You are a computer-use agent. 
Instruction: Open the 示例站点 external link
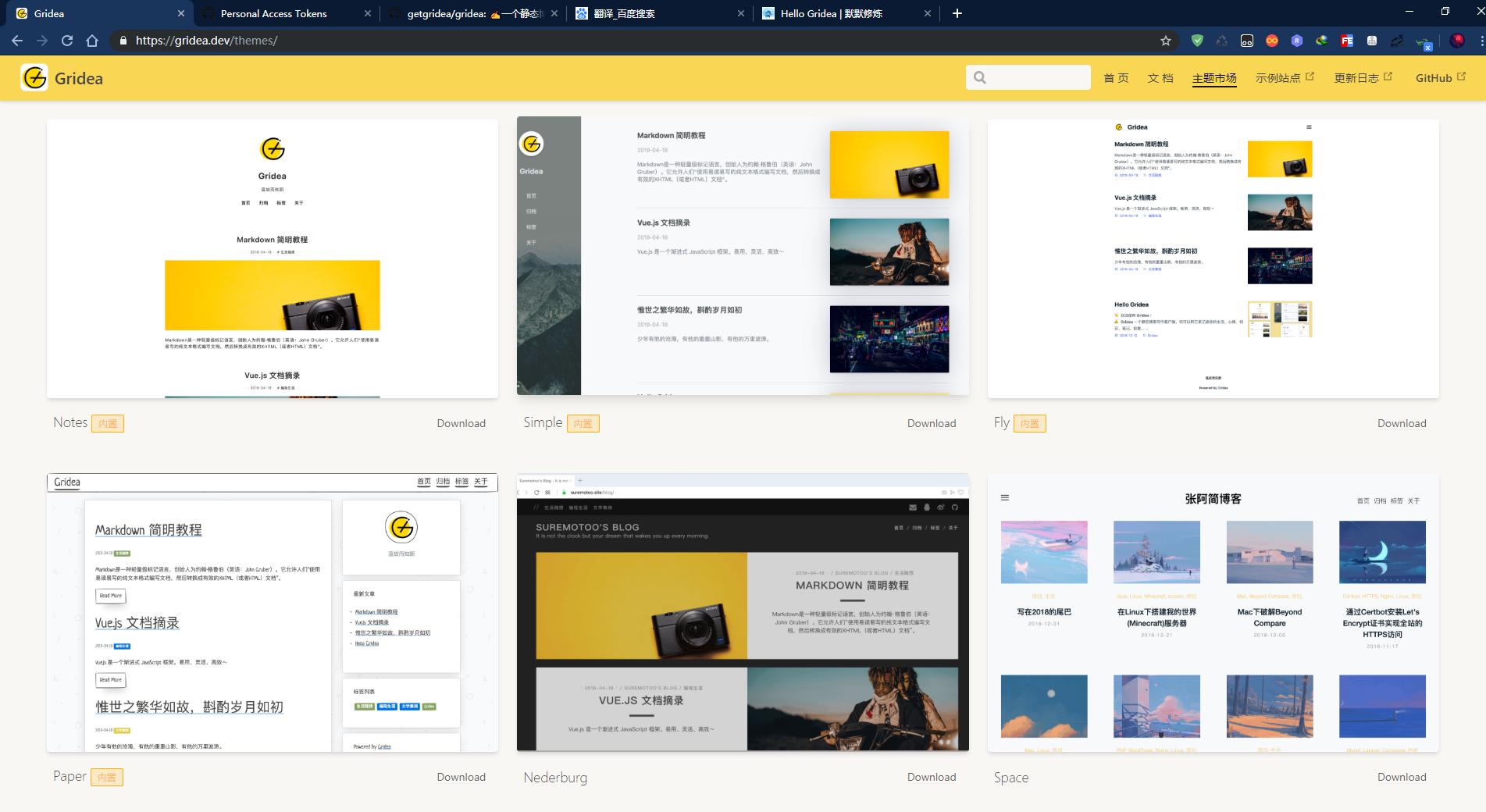click(1285, 78)
